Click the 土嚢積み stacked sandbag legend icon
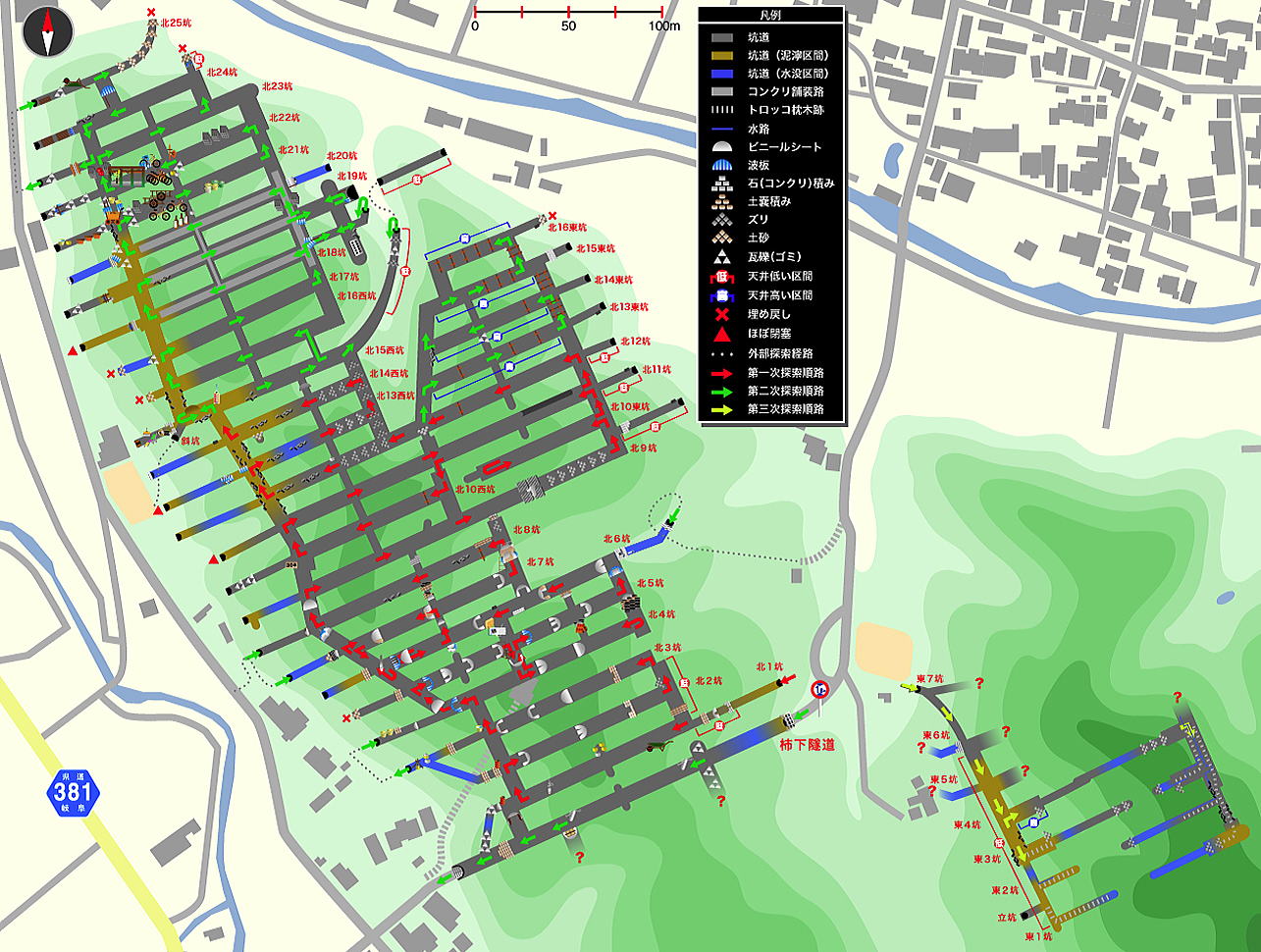1261x952 pixels. 721,202
